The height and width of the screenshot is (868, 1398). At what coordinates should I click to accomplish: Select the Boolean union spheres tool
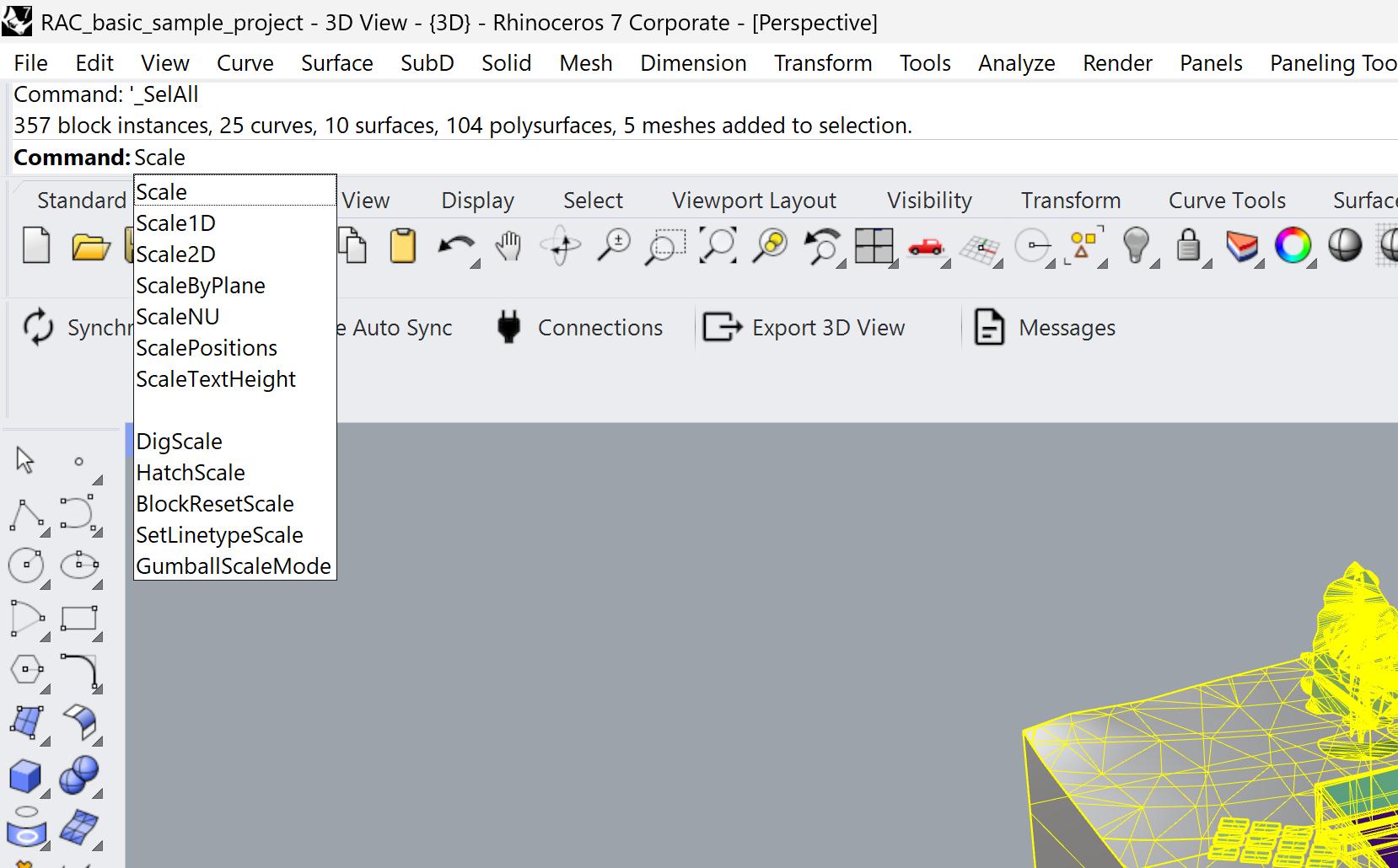pos(79,775)
